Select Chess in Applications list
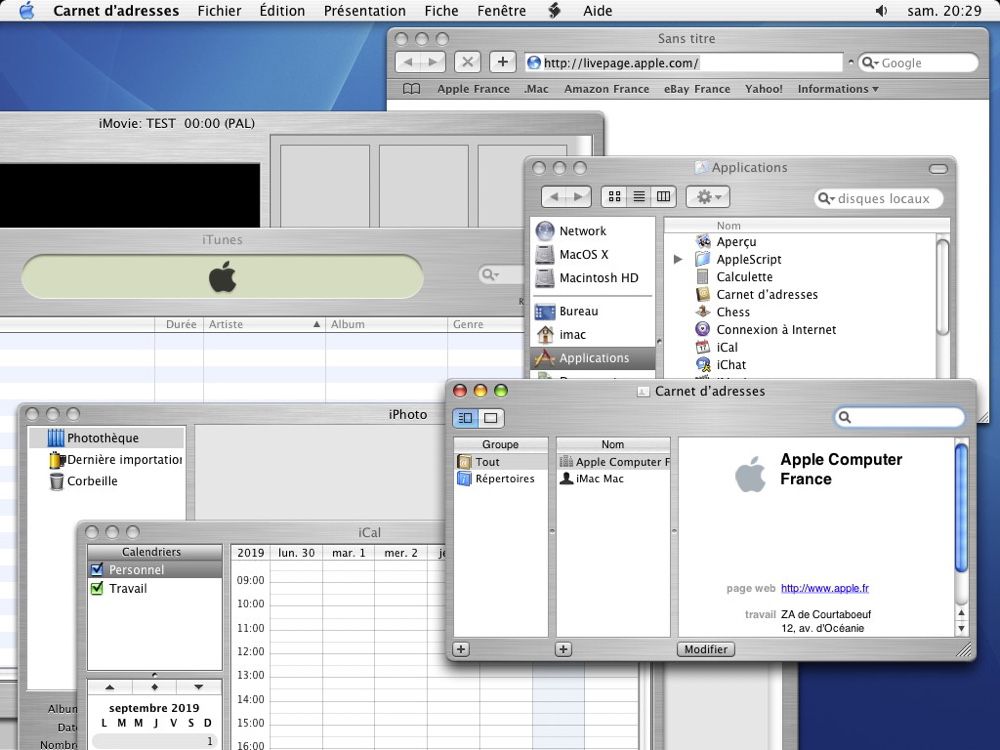This screenshot has width=1000, height=750. click(x=733, y=312)
